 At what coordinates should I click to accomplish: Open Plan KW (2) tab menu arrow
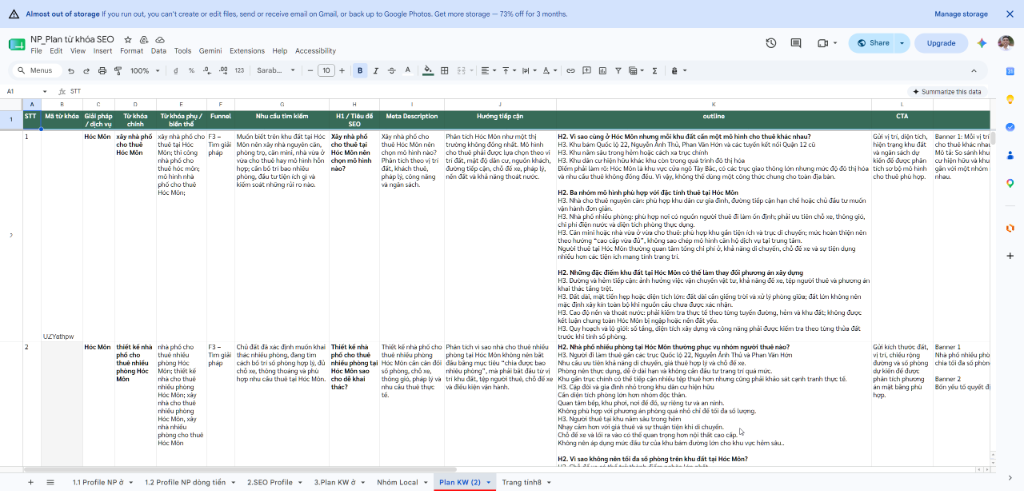point(488,483)
